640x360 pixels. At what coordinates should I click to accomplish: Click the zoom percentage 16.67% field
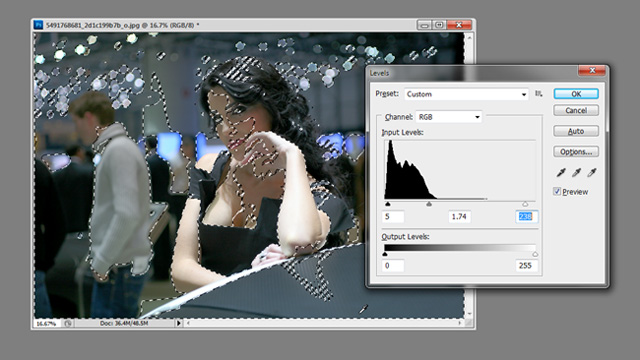tap(47, 323)
